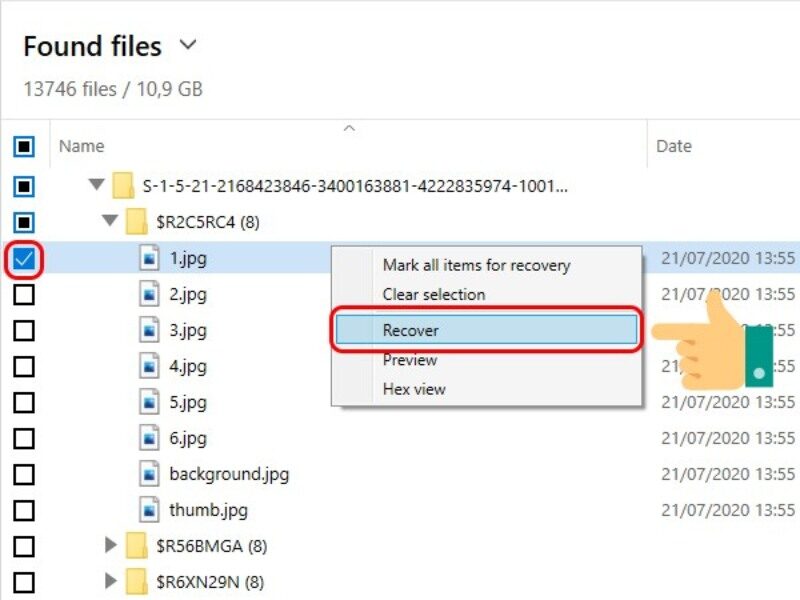Choose Preview from the context menu

tap(409, 360)
